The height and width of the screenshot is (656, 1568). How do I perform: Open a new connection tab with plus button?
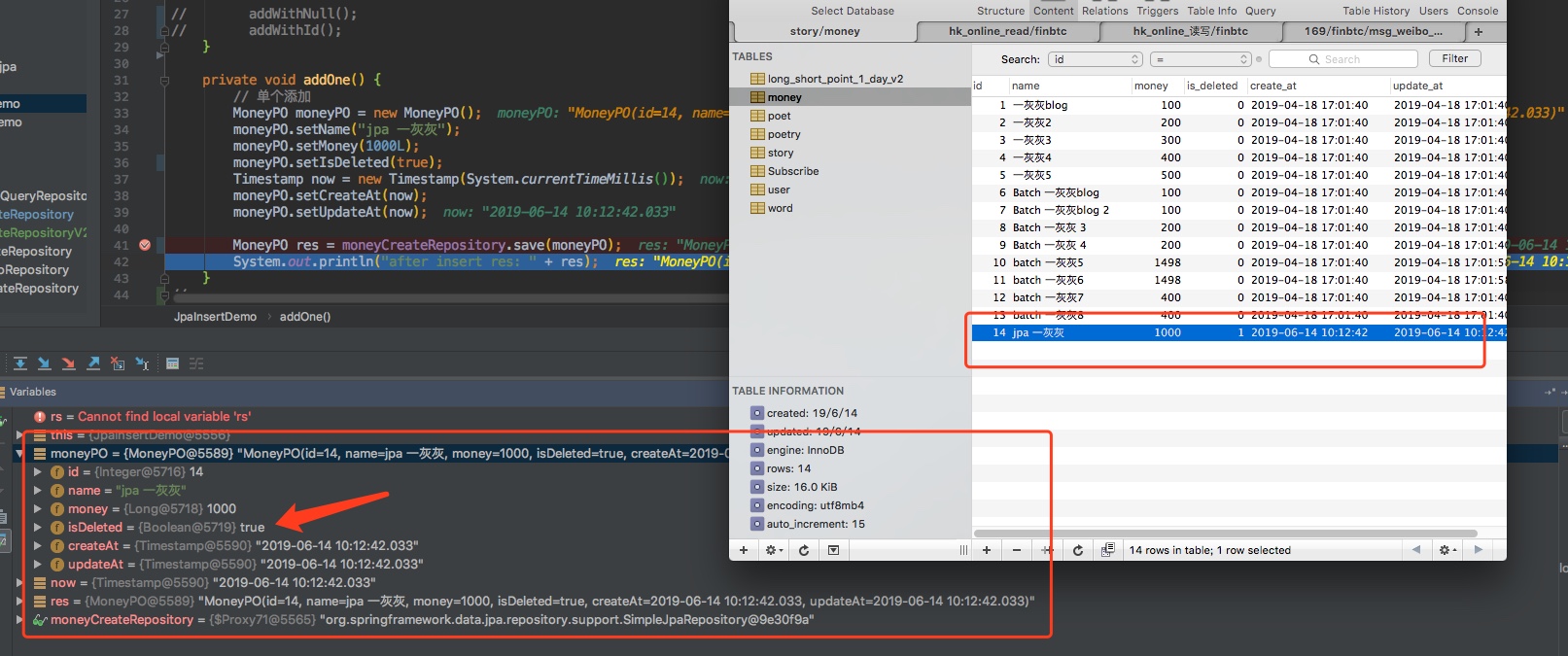(x=1479, y=31)
